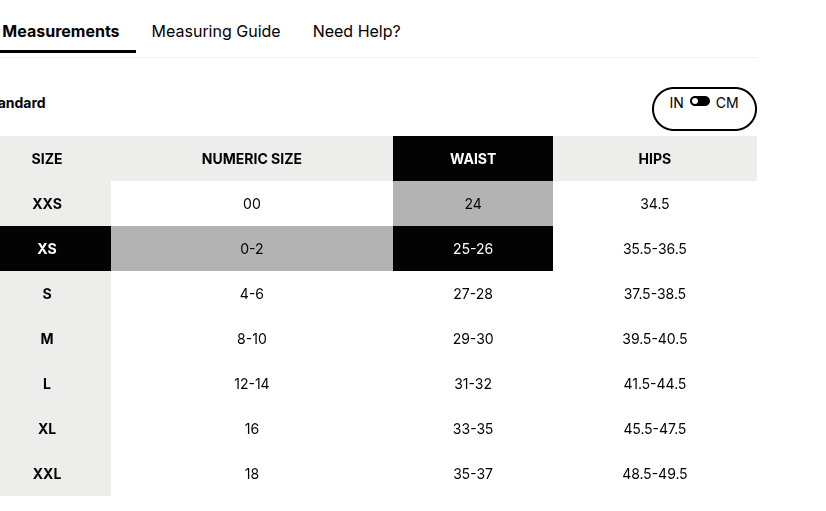Click the 0-2 numeric size cell
The image size is (826, 511).
pos(252,249)
